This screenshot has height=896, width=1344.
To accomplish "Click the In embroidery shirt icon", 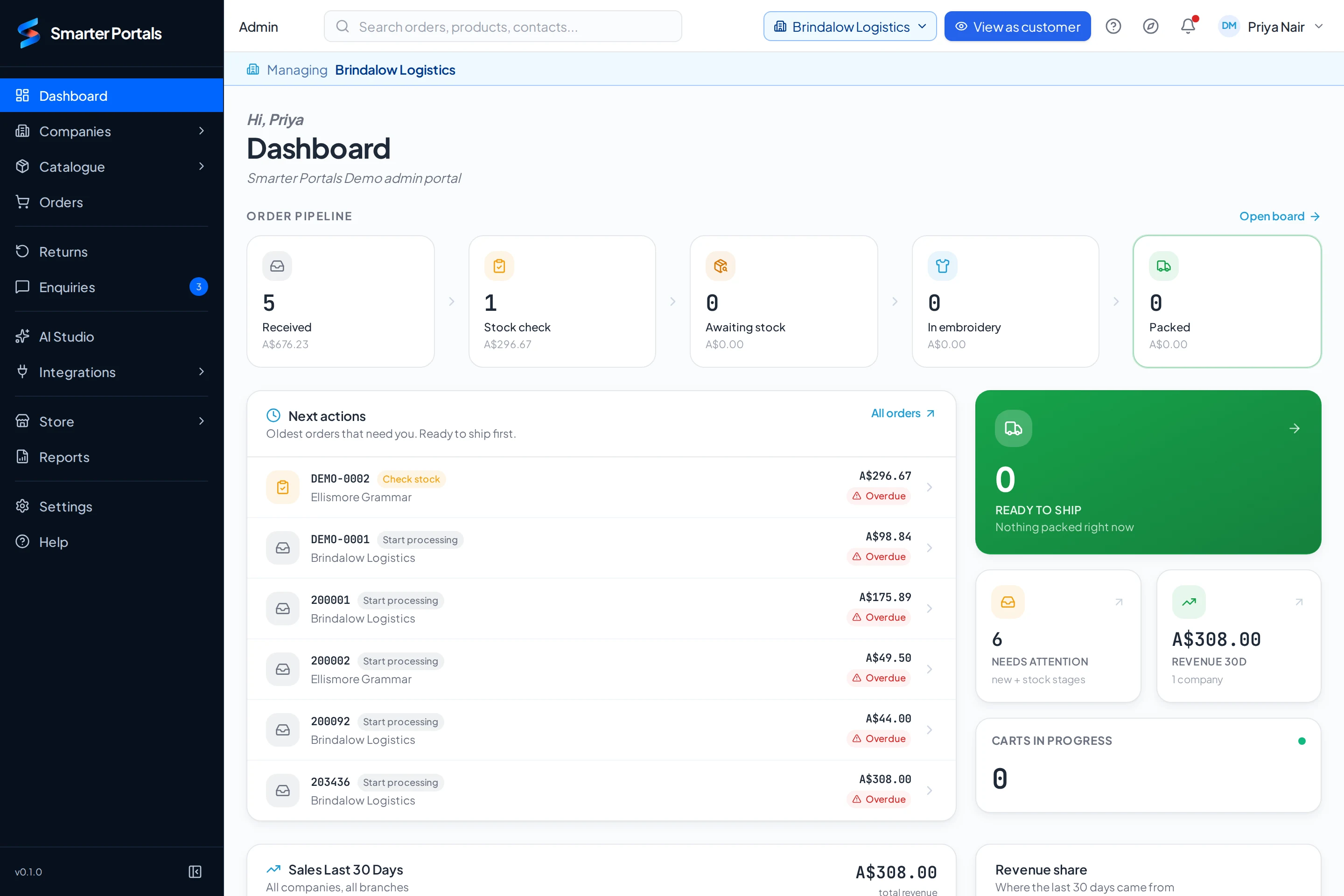I will click(x=942, y=266).
